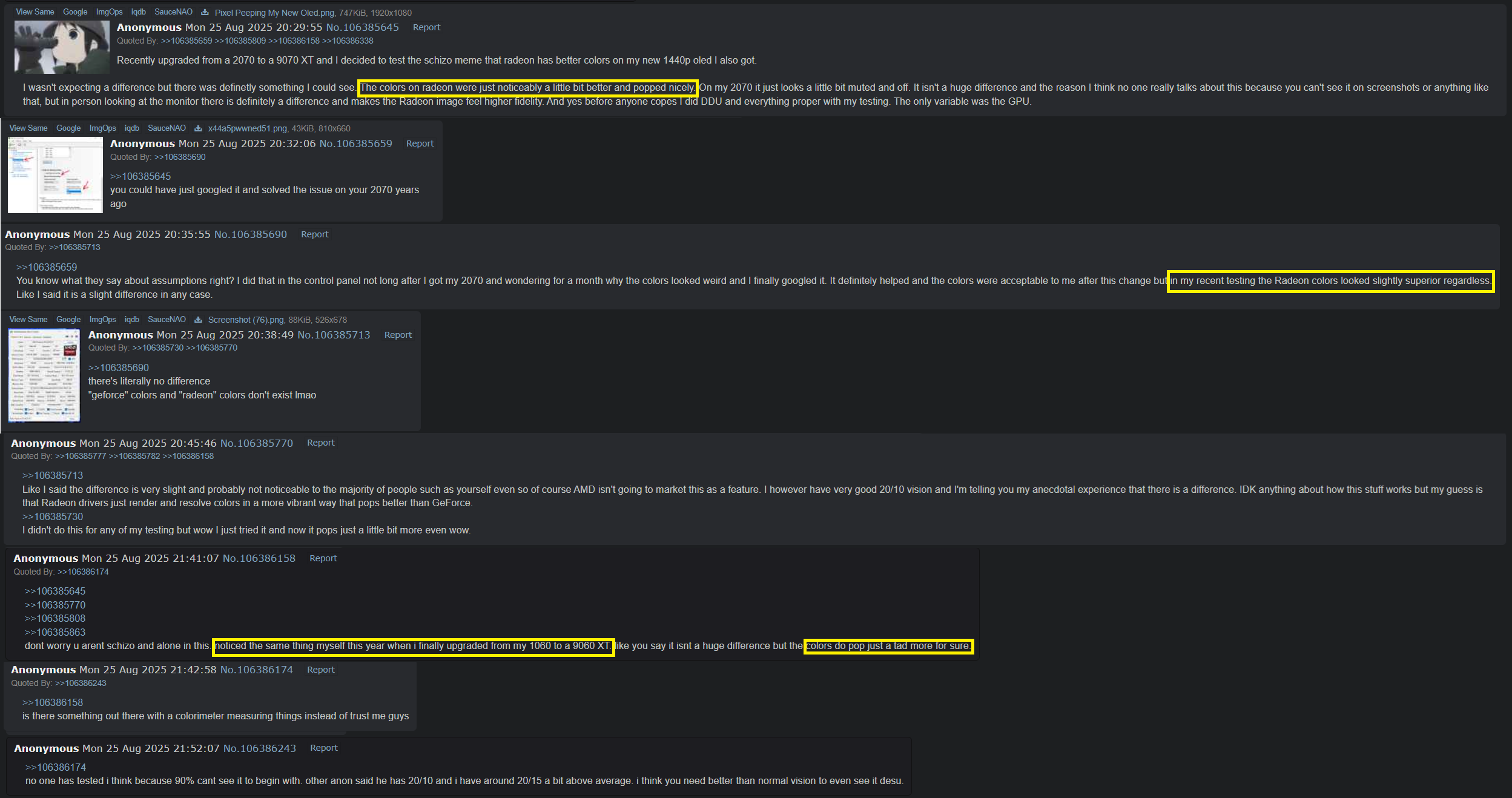Click View Same on x44a5pwwned51.png post
The image size is (1512, 798).
[28, 128]
